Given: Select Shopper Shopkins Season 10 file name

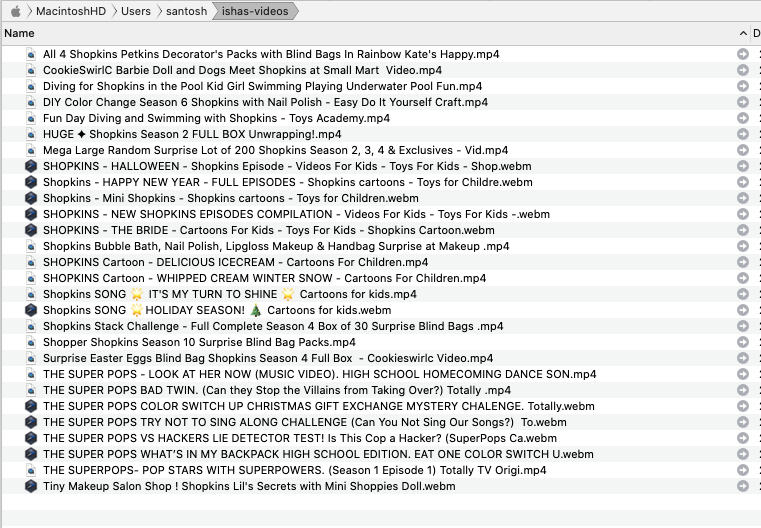Looking at the screenshot, I should [x=199, y=343].
